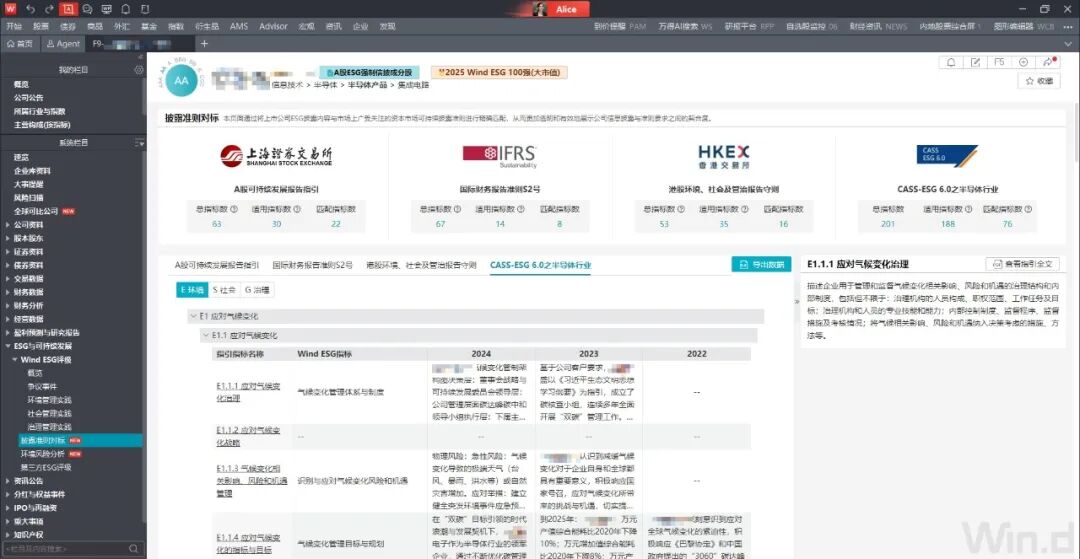Open the 股票 menu
Image resolution: width=1080 pixels, height=559 pixels.
click(x=41, y=26)
